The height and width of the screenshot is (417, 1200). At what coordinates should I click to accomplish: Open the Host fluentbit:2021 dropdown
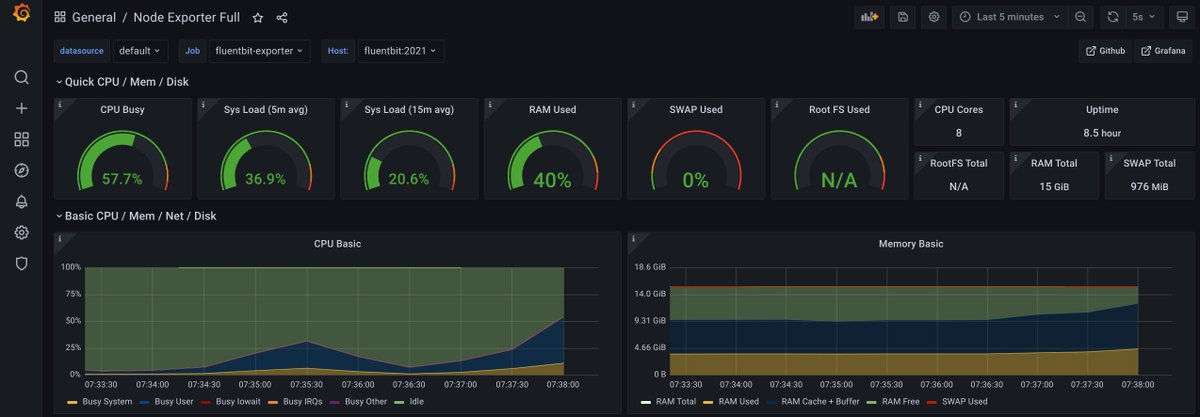(400, 51)
